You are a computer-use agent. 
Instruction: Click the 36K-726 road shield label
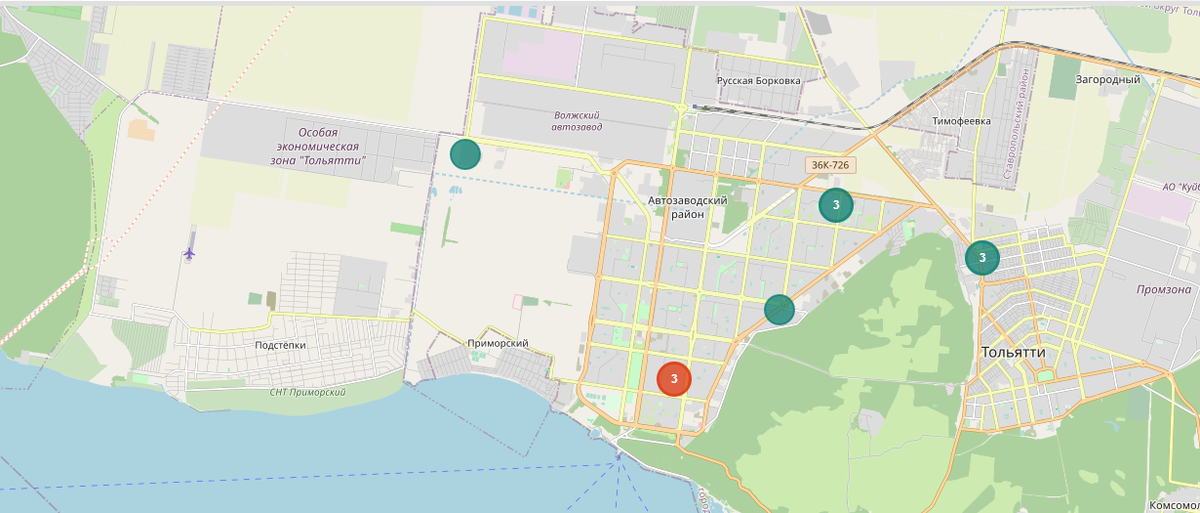pos(831,165)
